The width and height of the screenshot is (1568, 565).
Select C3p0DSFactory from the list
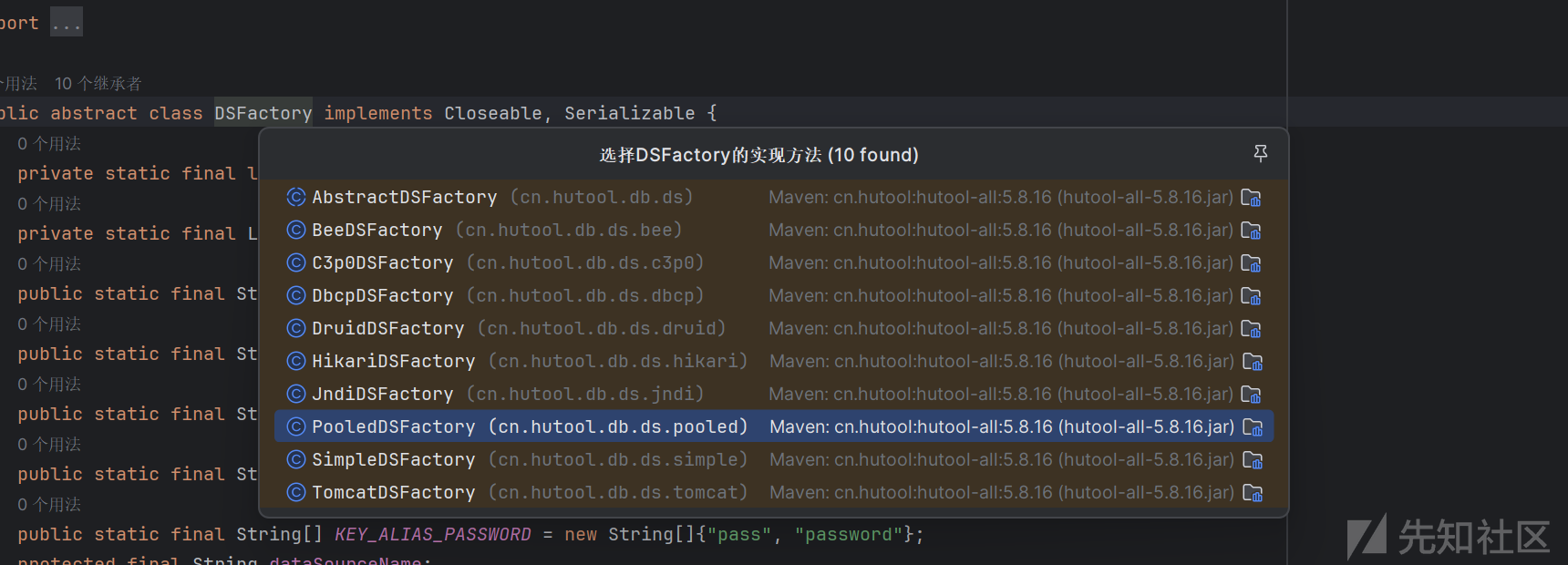[774, 262]
